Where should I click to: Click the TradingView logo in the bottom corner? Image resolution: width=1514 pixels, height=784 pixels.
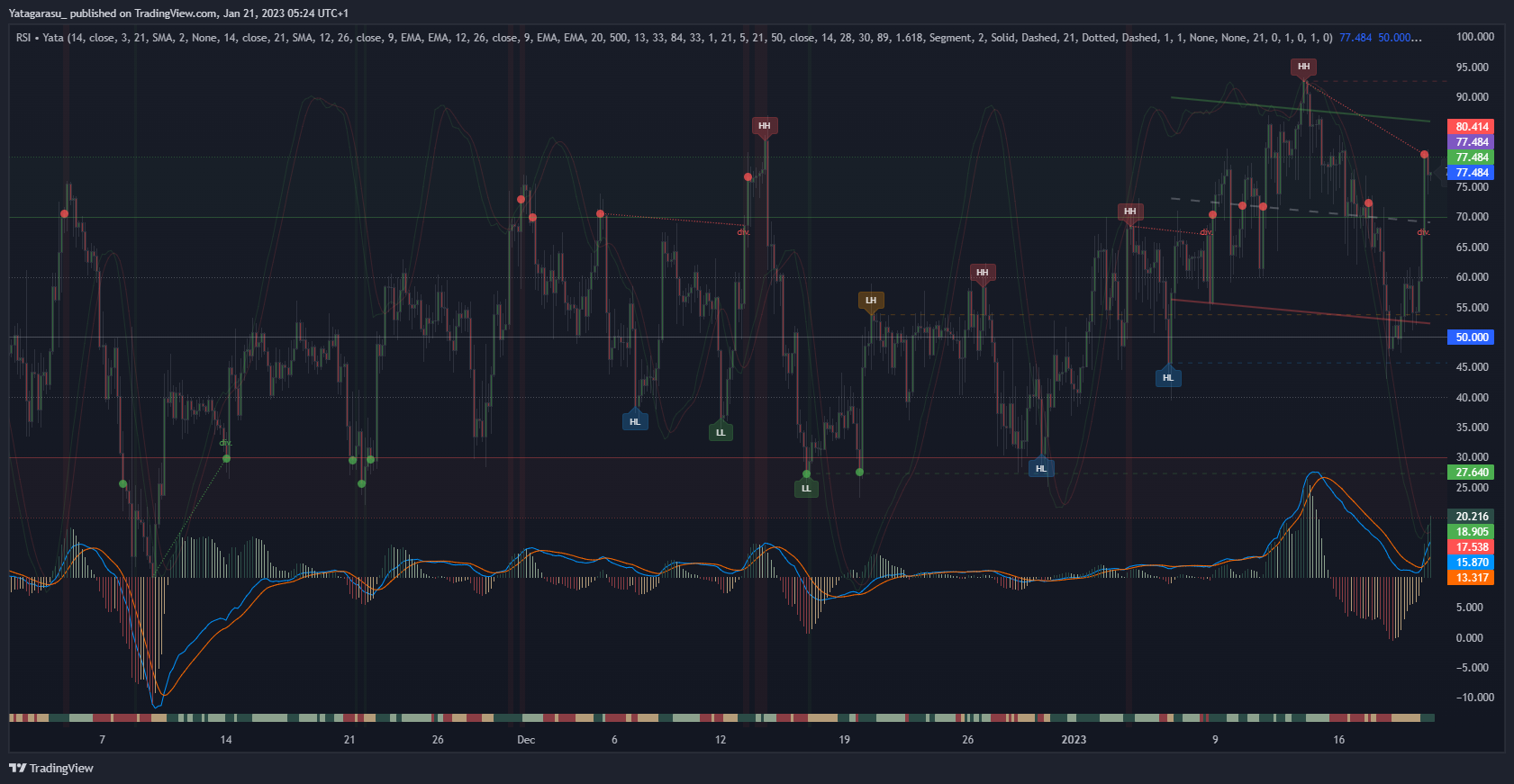click(51, 768)
